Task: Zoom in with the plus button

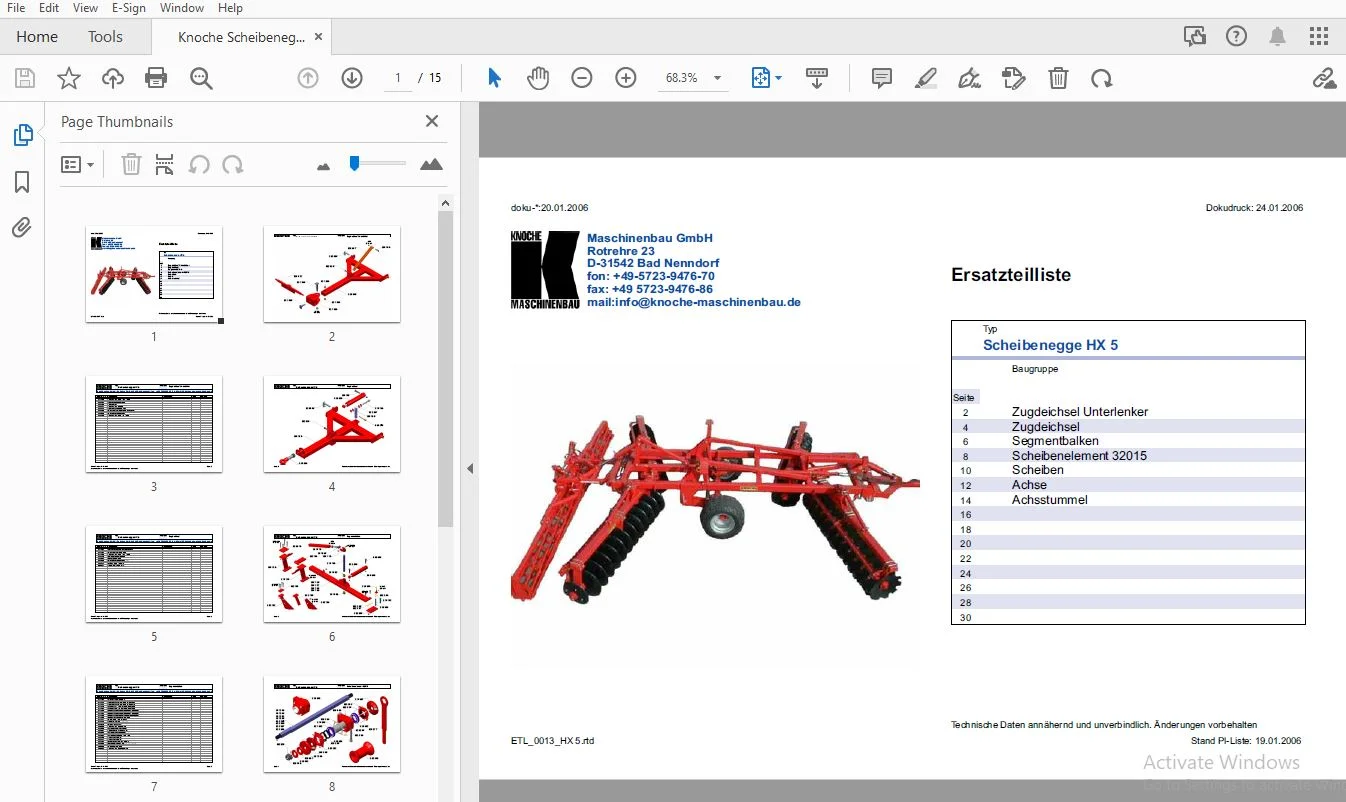Action: pos(626,78)
